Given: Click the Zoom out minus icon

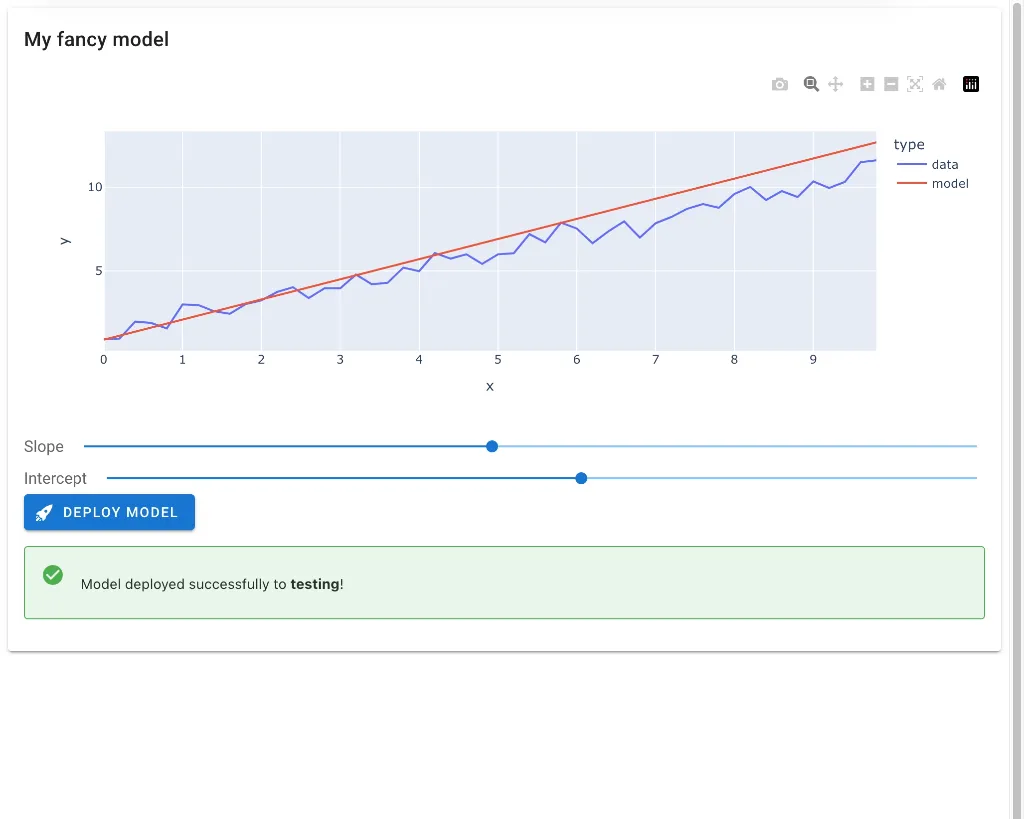Looking at the screenshot, I should click(x=891, y=85).
